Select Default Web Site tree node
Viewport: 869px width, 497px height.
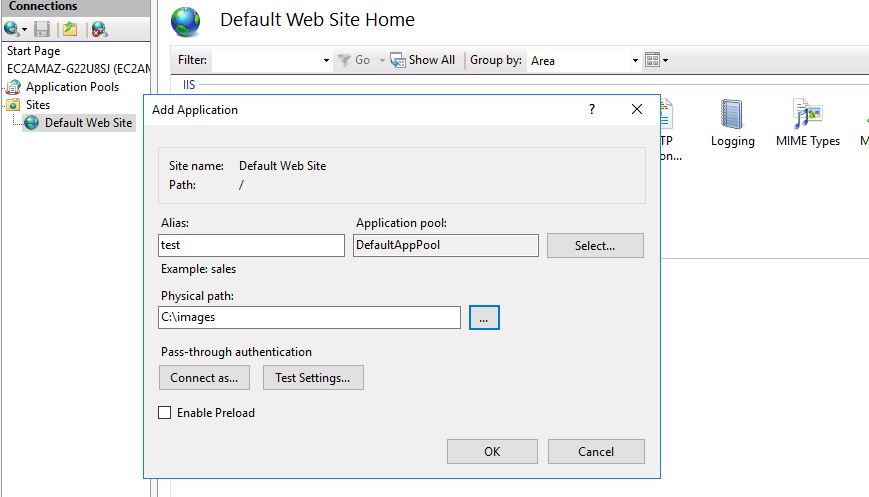(x=88, y=122)
